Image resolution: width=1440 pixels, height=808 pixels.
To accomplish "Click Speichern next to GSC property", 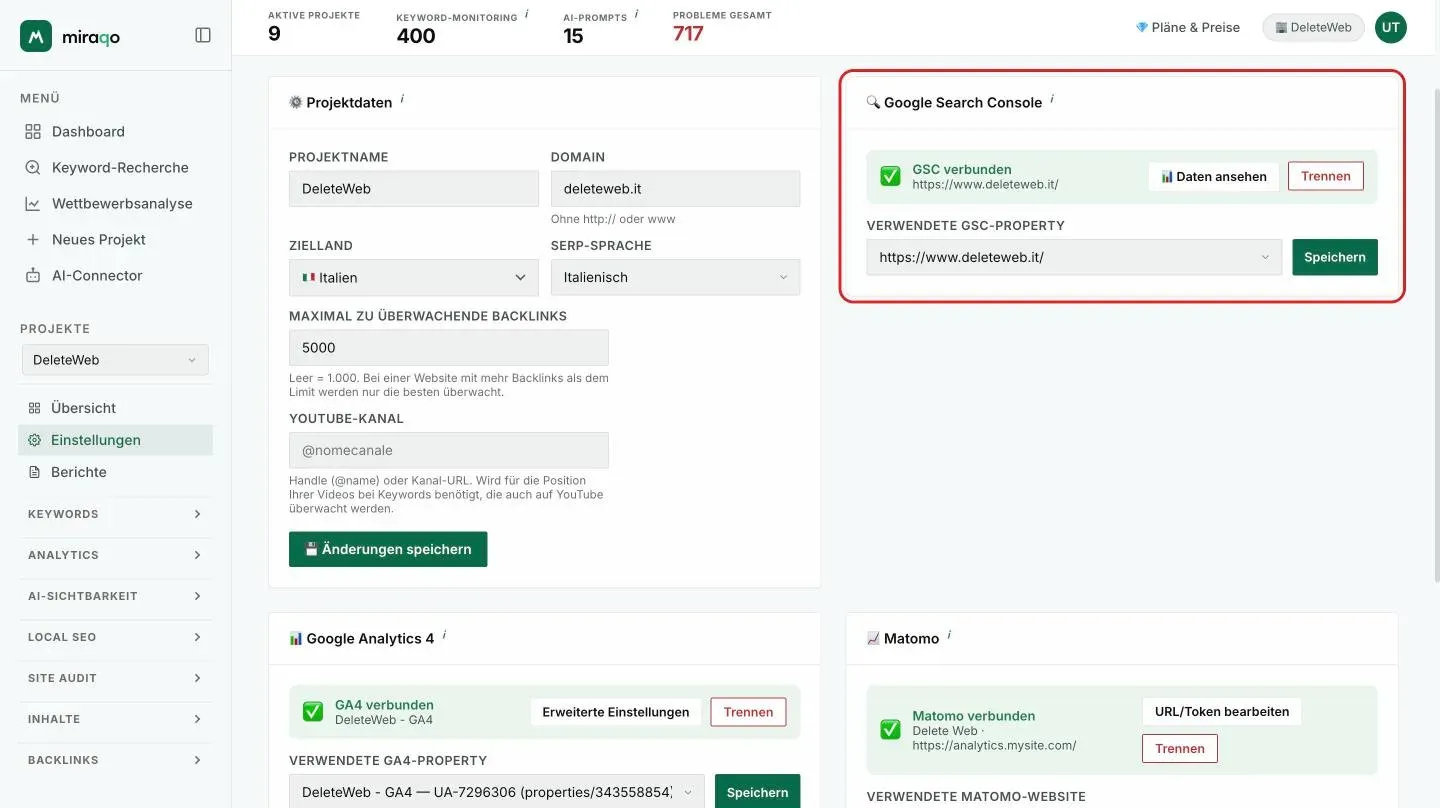I will tap(1335, 257).
